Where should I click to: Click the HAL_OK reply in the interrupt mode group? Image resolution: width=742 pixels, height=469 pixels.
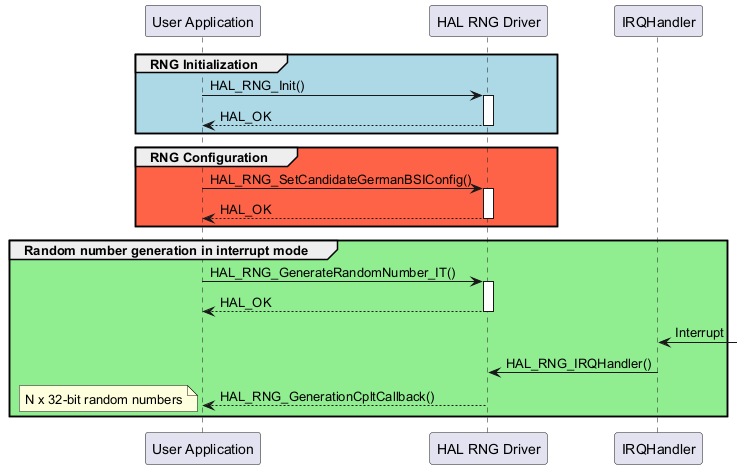tap(246, 302)
